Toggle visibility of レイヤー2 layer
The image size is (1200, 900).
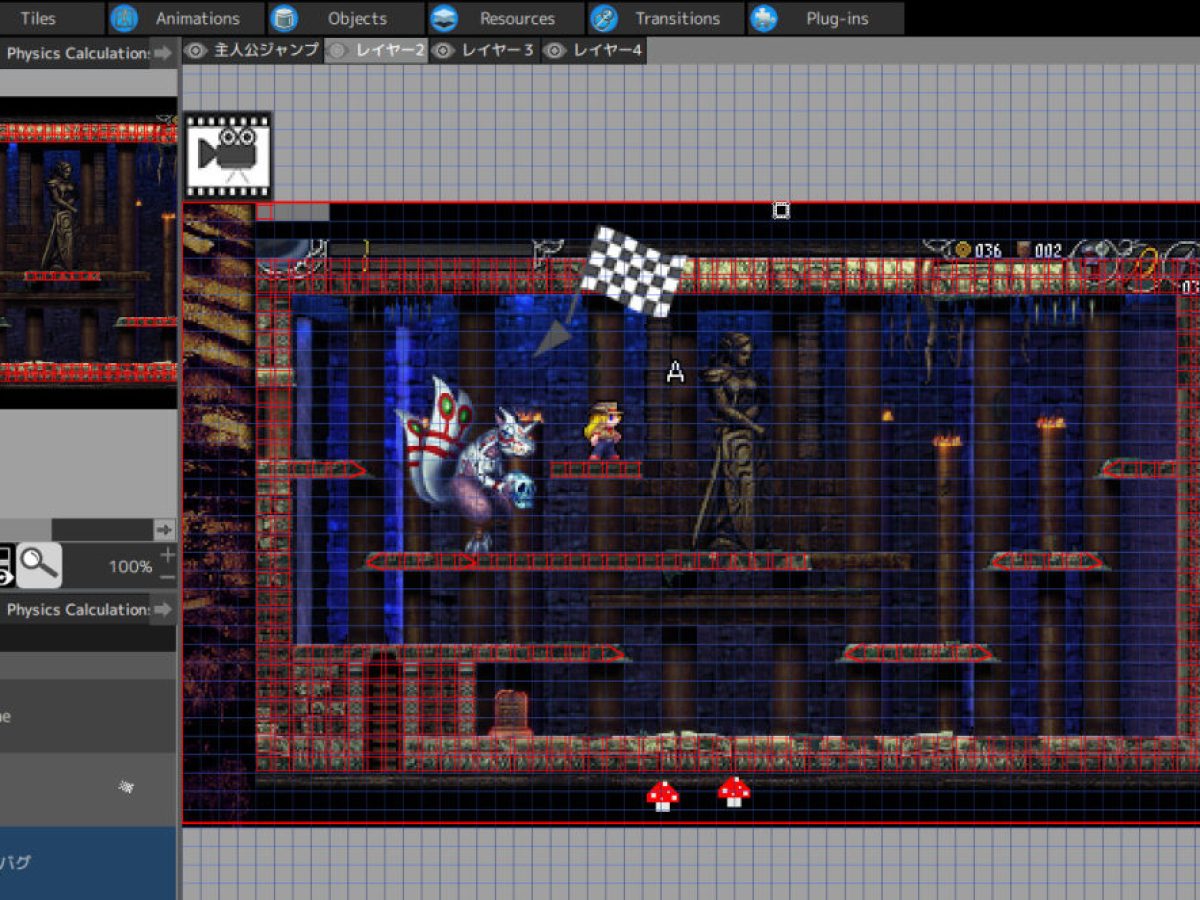click(340, 50)
